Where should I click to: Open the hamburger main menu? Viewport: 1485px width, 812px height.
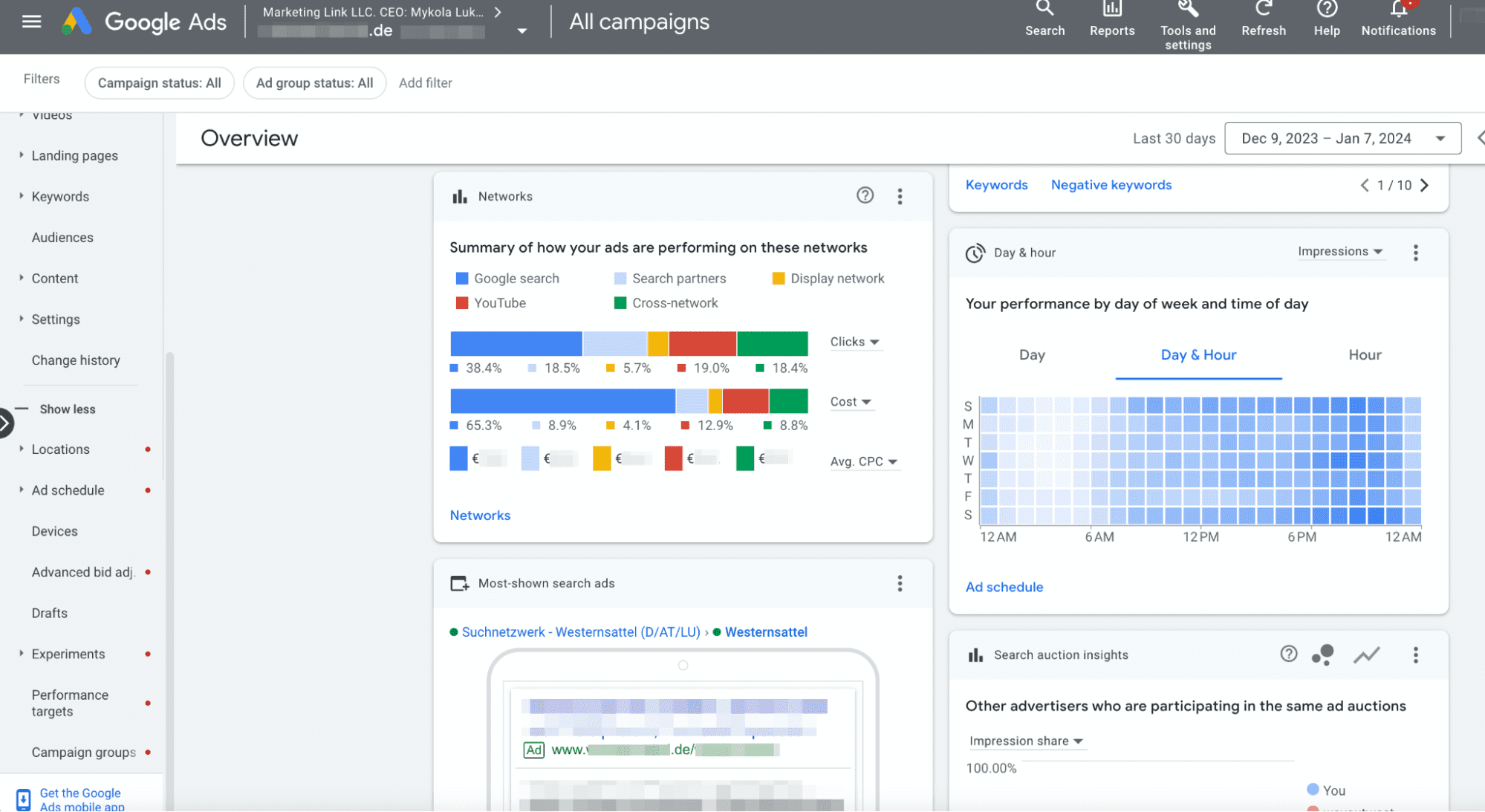pos(31,22)
